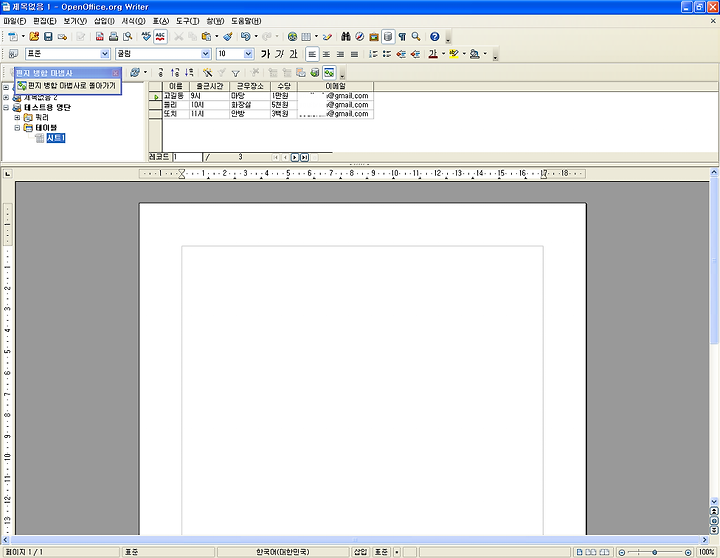Increase indent icon in formatting toolbar
The width and height of the screenshot is (720, 558).
(415, 54)
